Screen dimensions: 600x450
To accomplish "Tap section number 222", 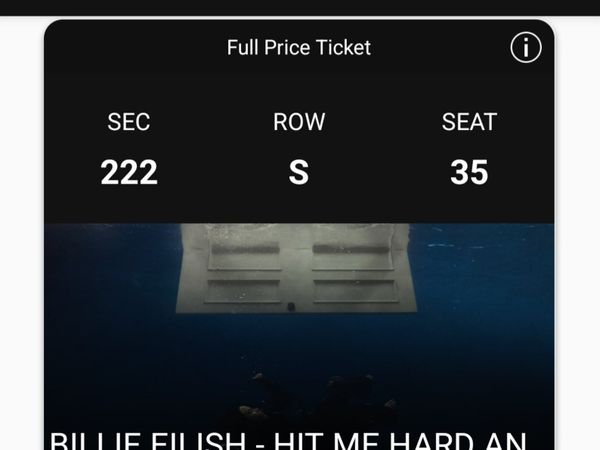I will (129, 173).
